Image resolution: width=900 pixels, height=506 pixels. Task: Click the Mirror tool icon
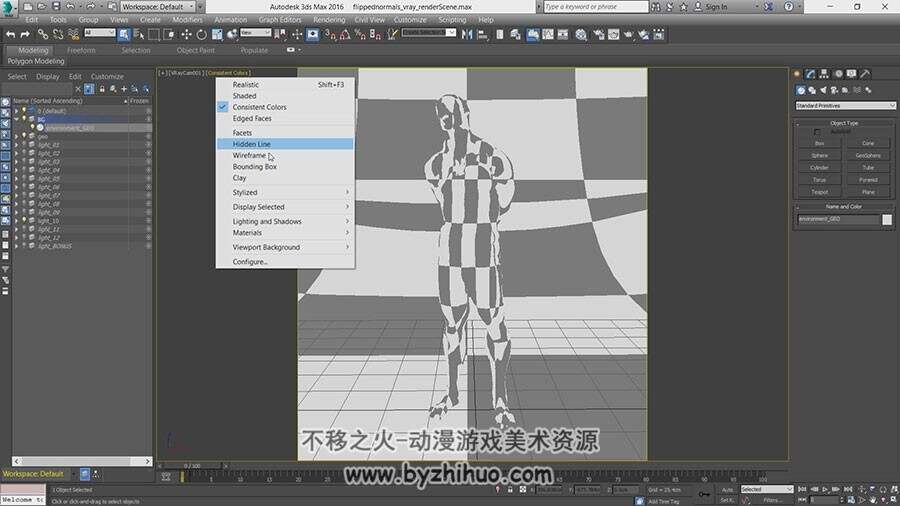pos(467,34)
